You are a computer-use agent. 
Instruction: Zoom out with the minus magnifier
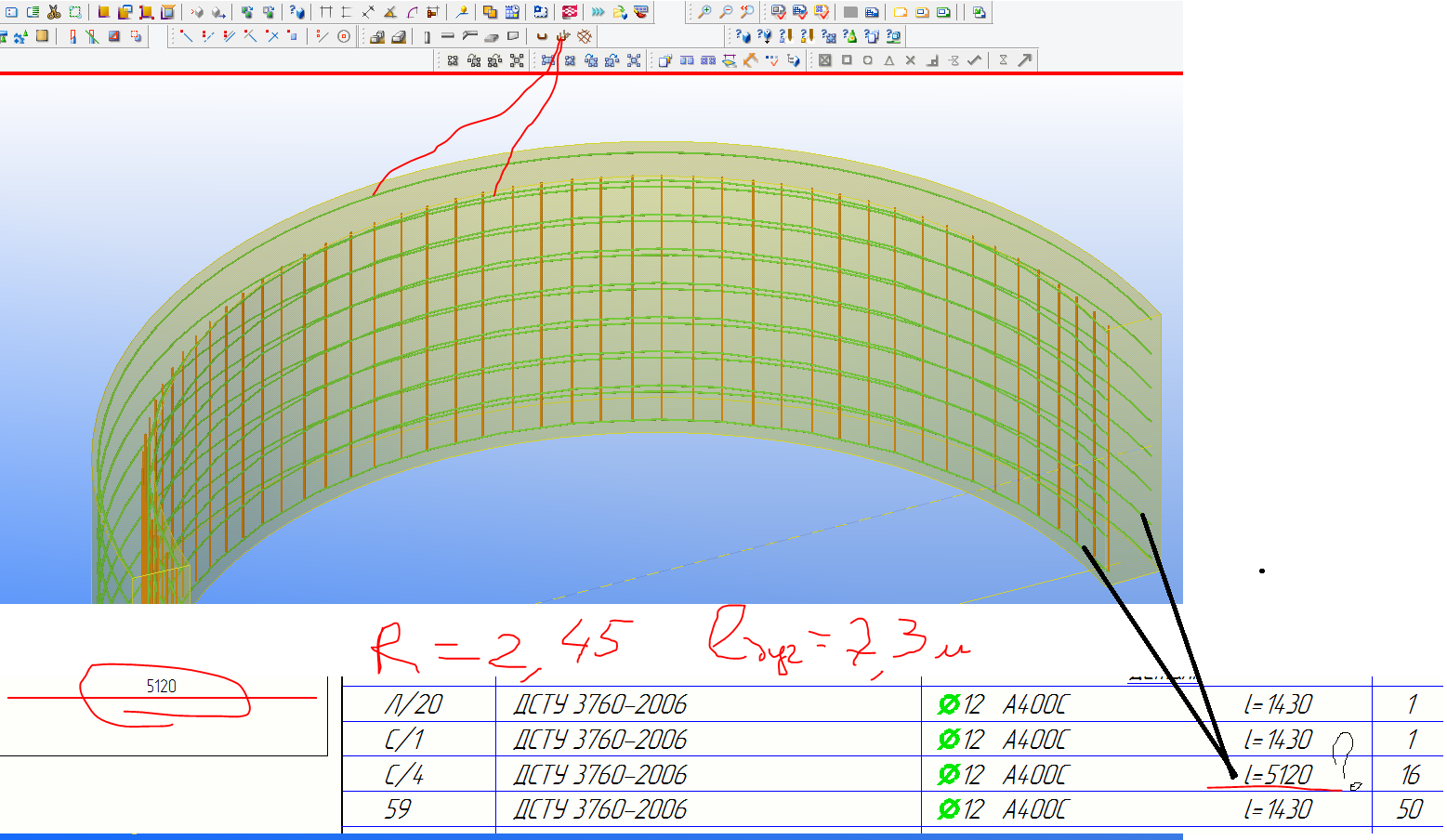[x=726, y=12]
